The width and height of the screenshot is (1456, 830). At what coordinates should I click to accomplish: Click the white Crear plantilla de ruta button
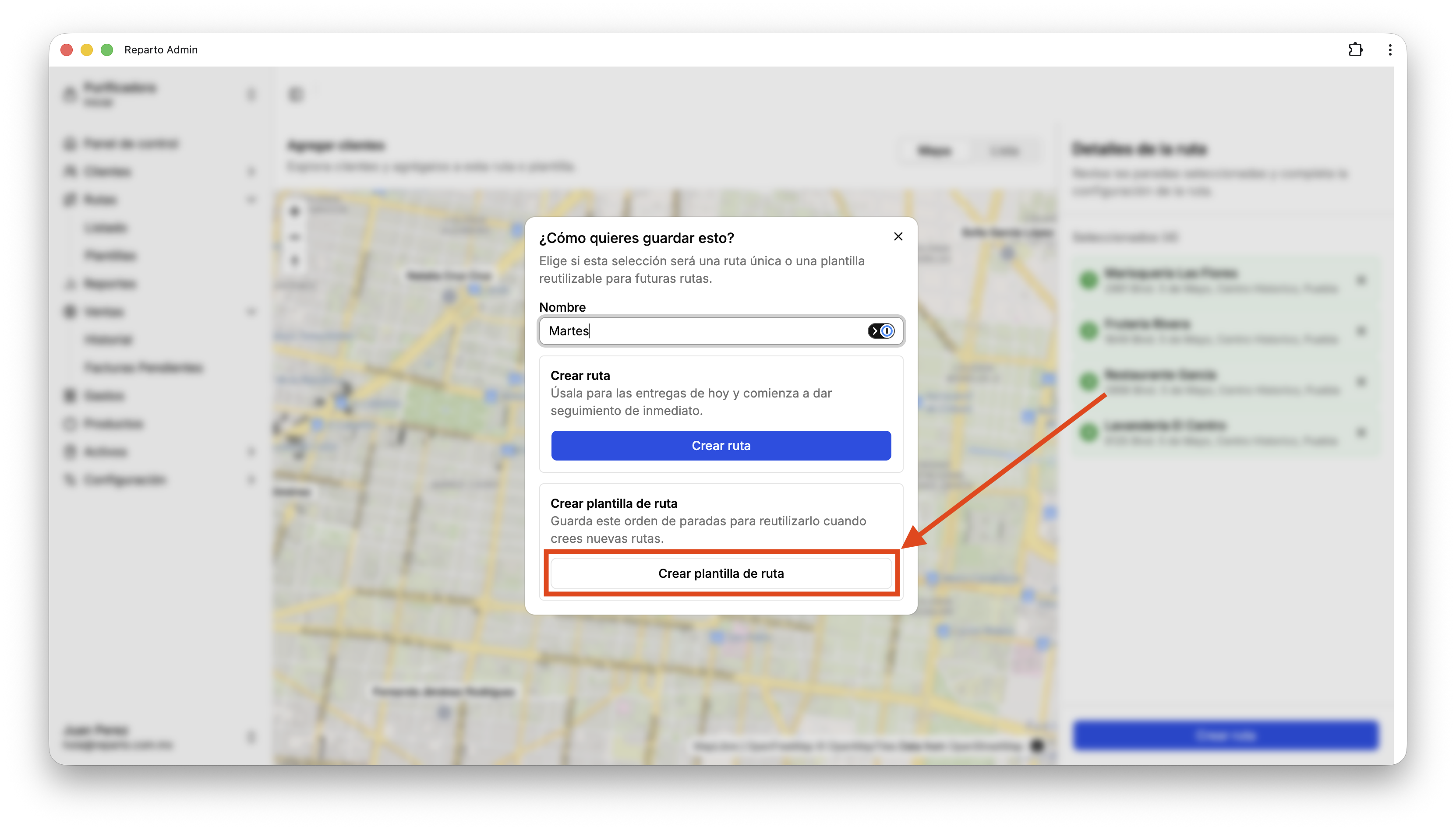[x=721, y=573]
